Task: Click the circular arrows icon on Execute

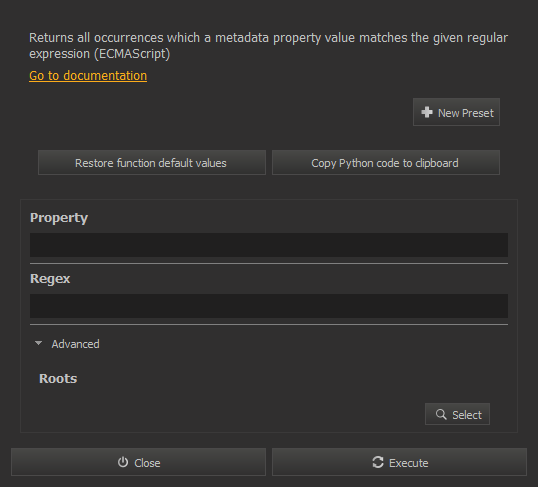Action: click(x=378, y=462)
